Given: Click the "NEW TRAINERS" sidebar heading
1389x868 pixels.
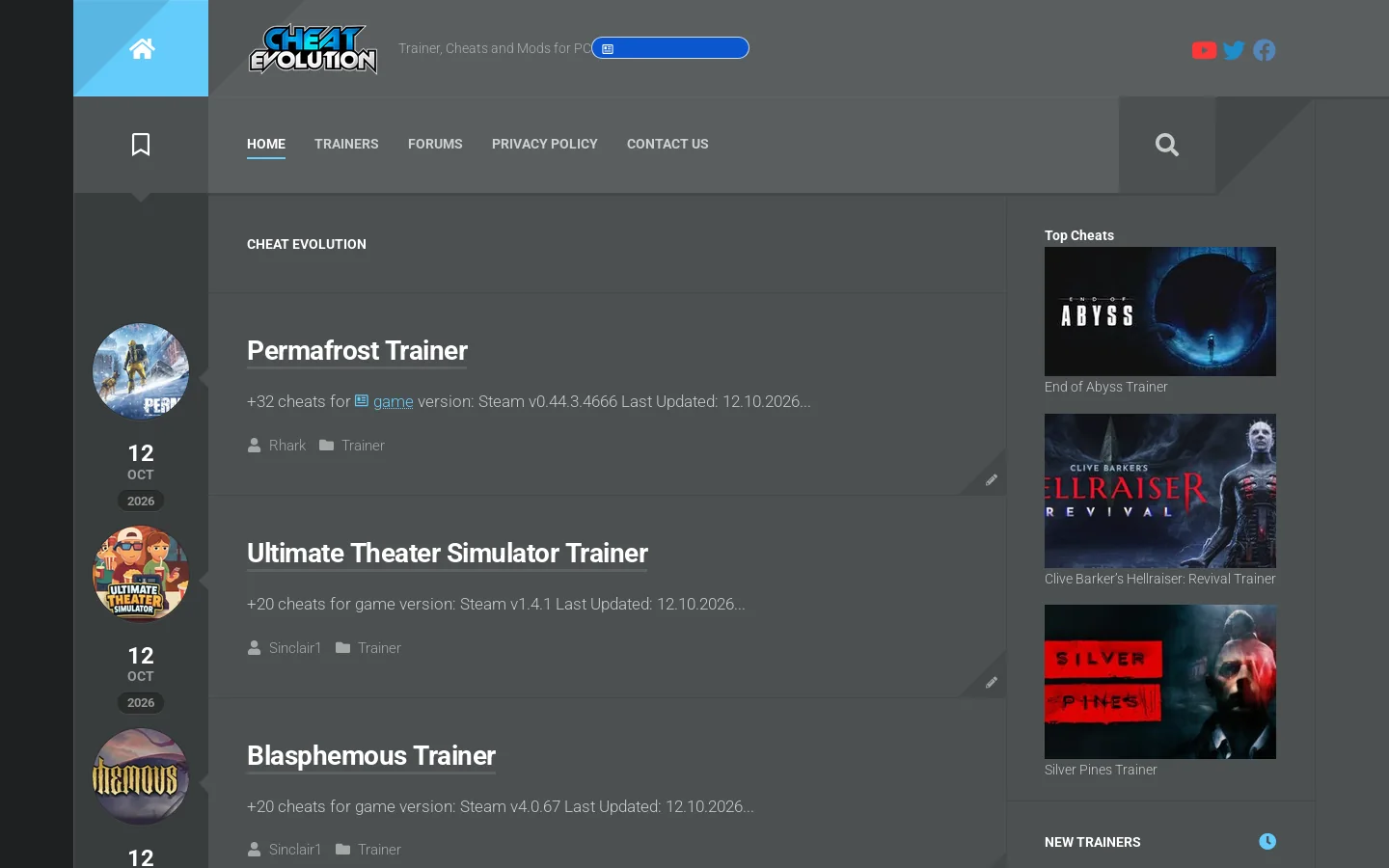Looking at the screenshot, I should (1093, 842).
